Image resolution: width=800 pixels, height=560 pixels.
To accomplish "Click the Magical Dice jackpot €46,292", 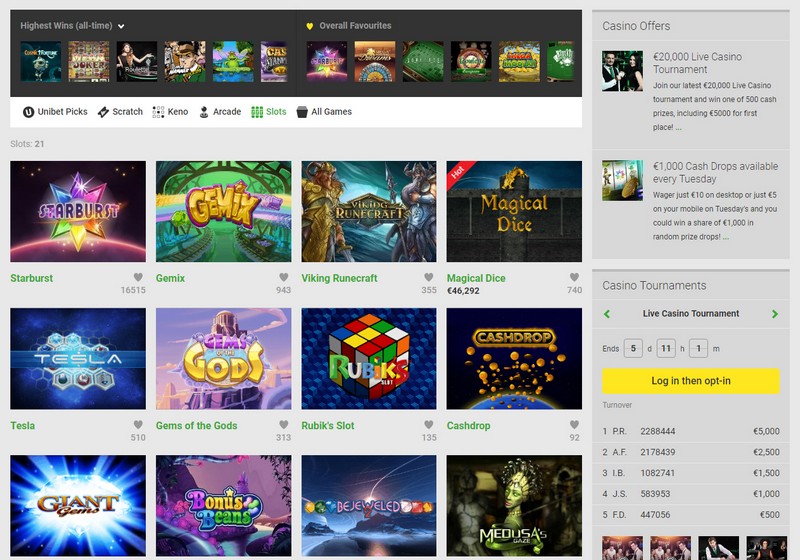I will 463,291.
